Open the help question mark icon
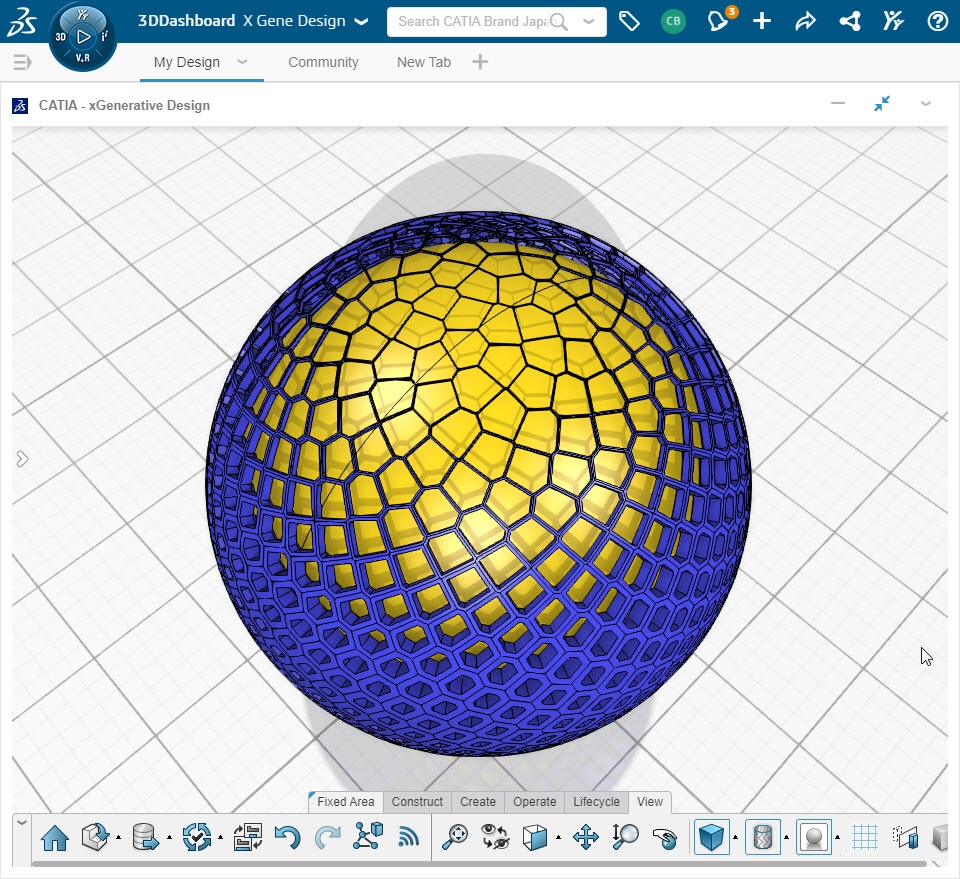 (937, 21)
